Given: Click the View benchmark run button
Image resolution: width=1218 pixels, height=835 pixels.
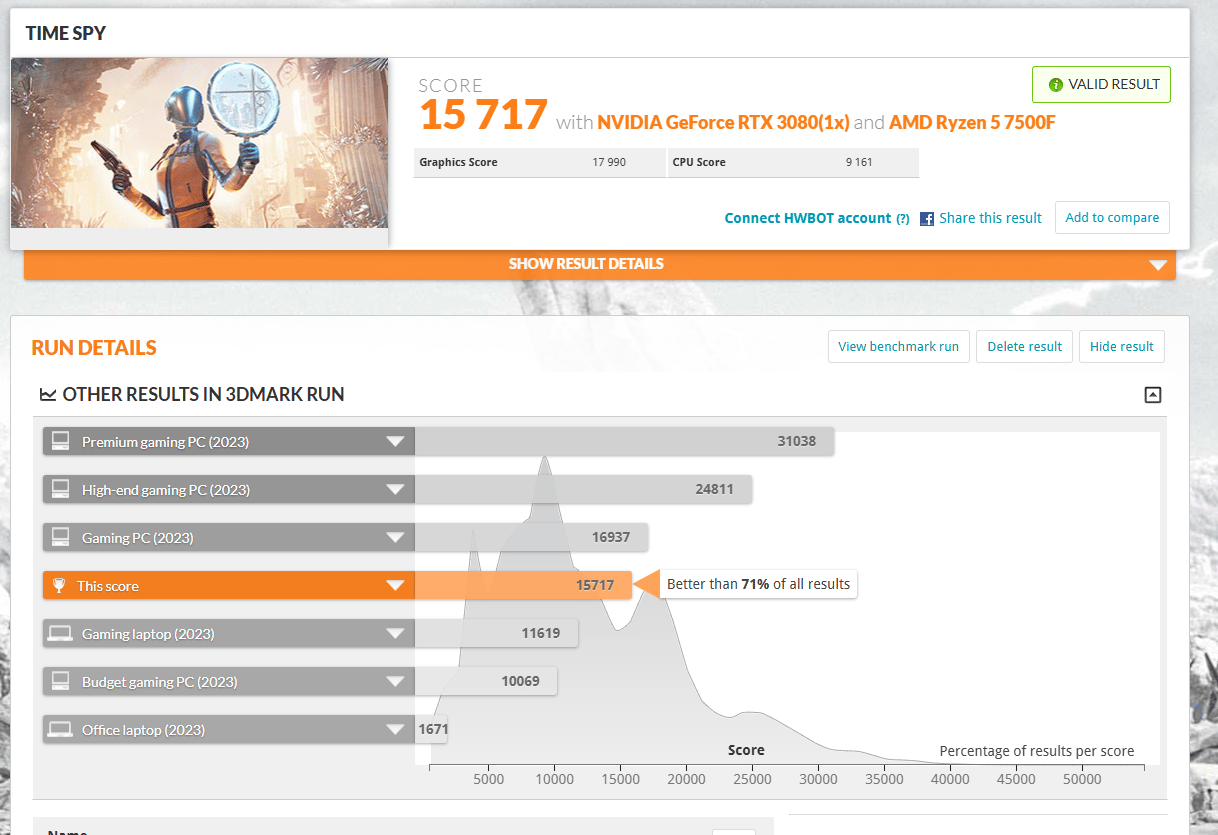Looking at the screenshot, I should [x=898, y=347].
